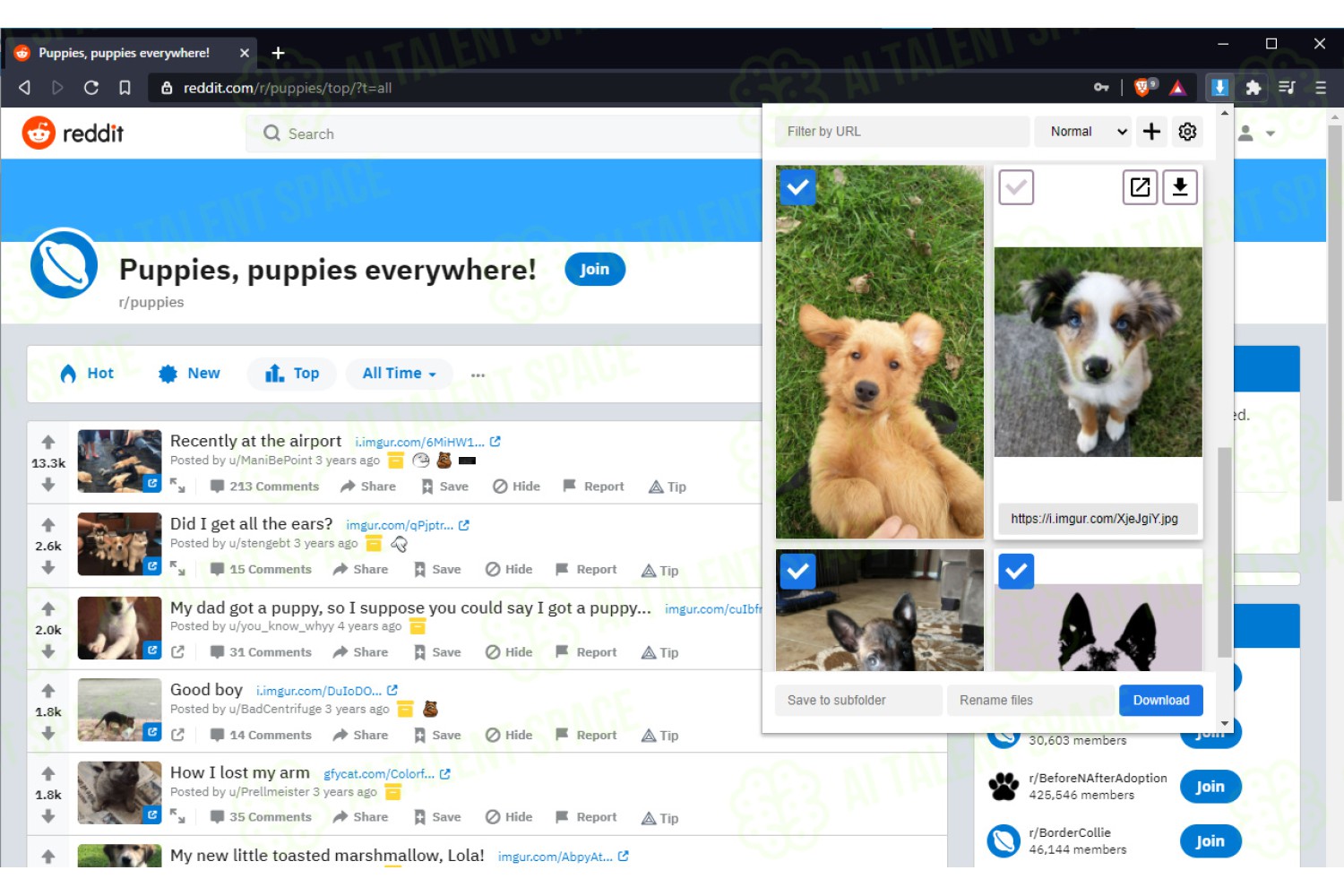The width and height of the screenshot is (1344, 896).
Task: Open the browser hamburger menu
Action: click(x=1320, y=87)
